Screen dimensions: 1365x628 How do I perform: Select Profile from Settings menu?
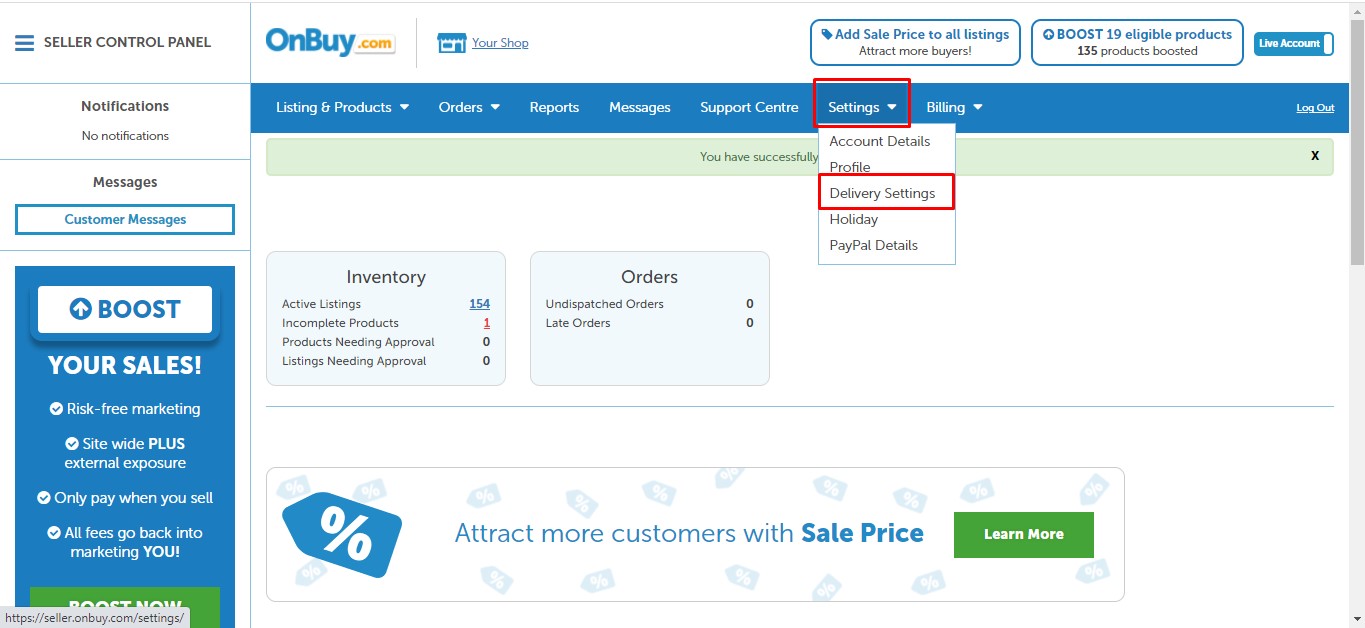pos(850,167)
